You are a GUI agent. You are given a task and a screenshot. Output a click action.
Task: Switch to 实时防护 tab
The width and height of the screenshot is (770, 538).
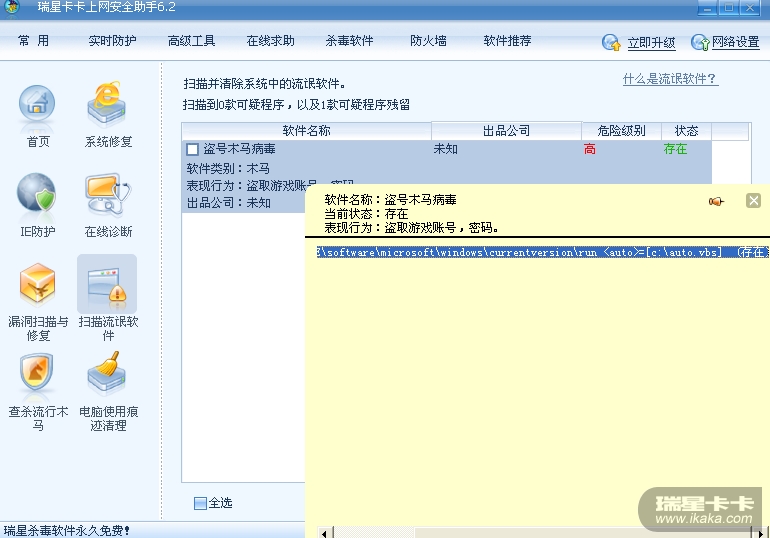coord(112,40)
